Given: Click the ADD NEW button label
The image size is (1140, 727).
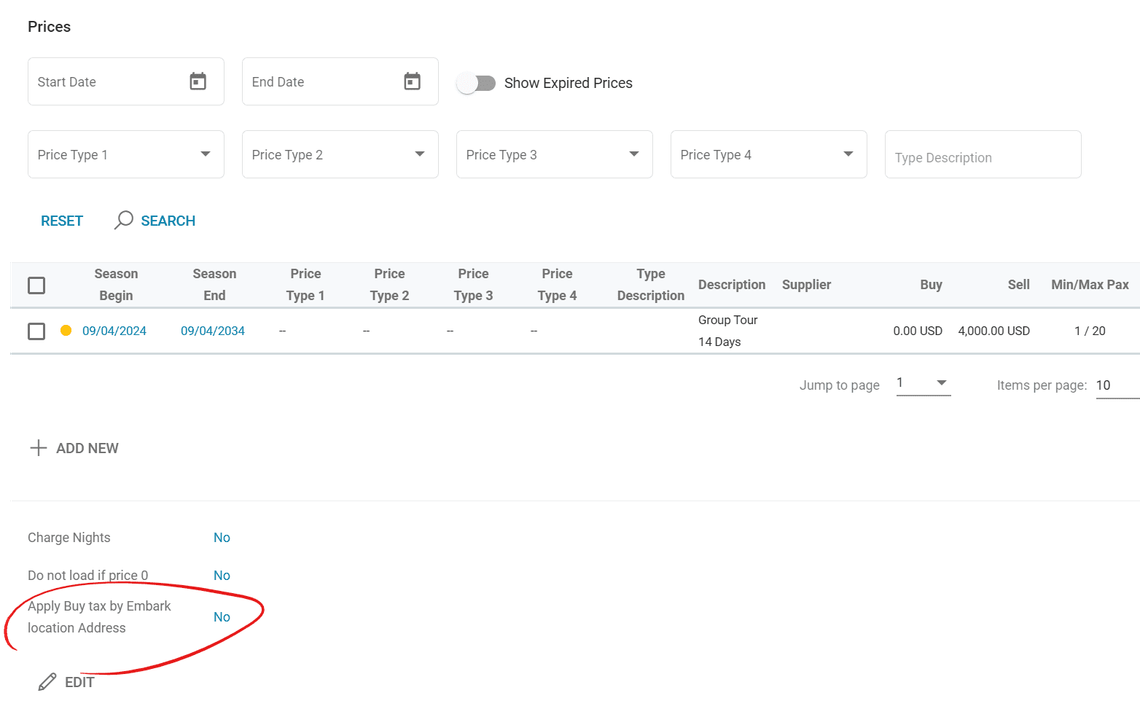Looking at the screenshot, I should [x=87, y=449].
